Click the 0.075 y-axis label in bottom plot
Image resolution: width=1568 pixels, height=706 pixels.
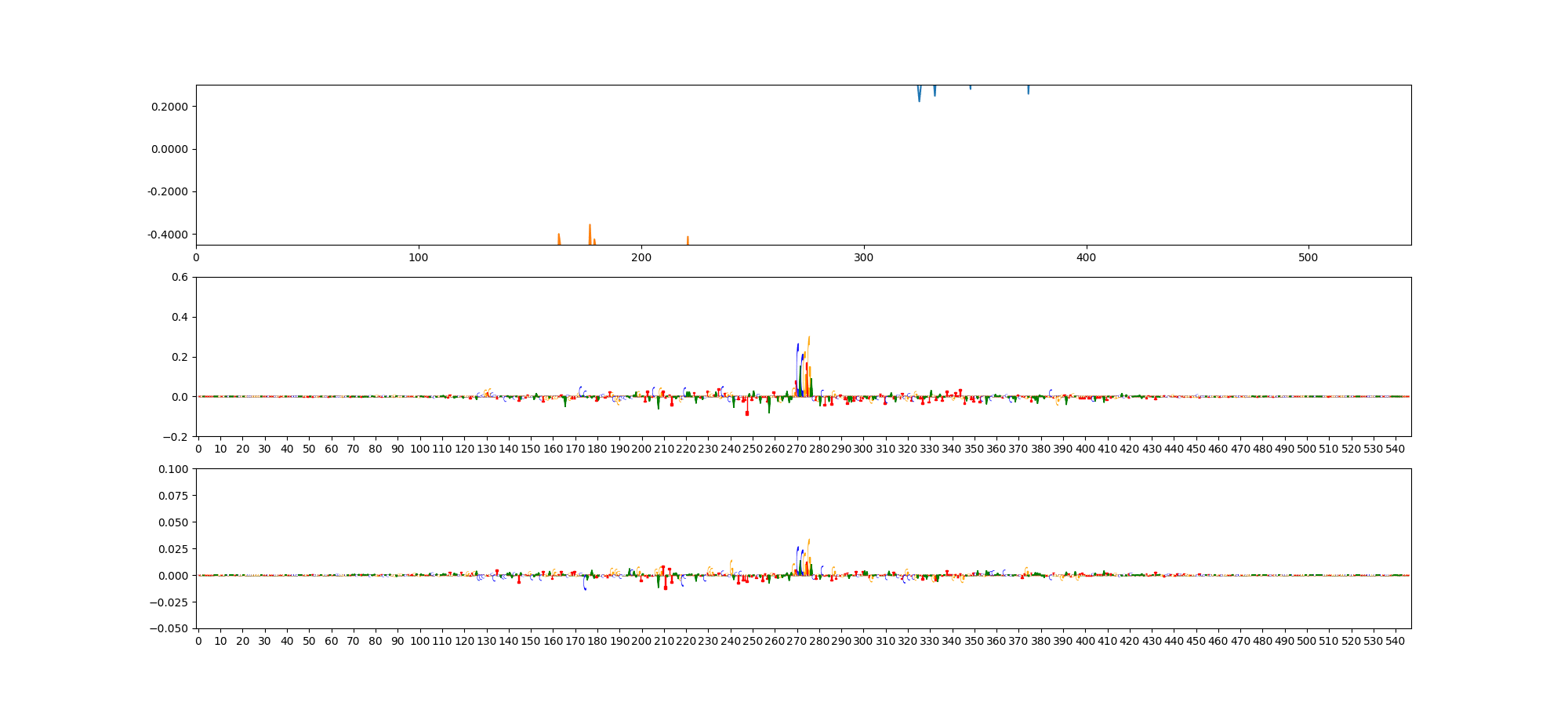pos(173,496)
